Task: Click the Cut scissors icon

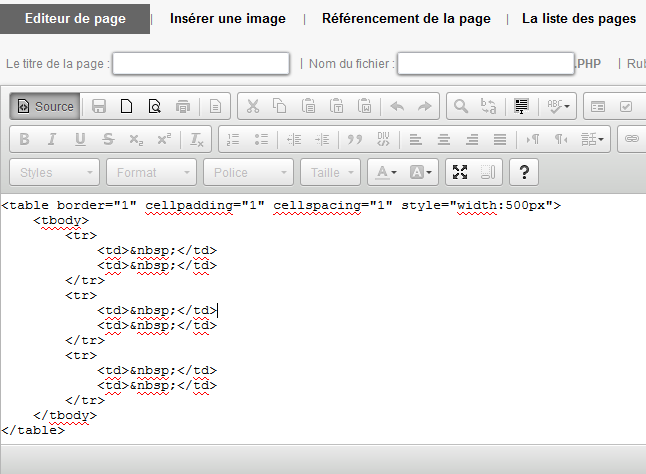Action: pos(252,106)
